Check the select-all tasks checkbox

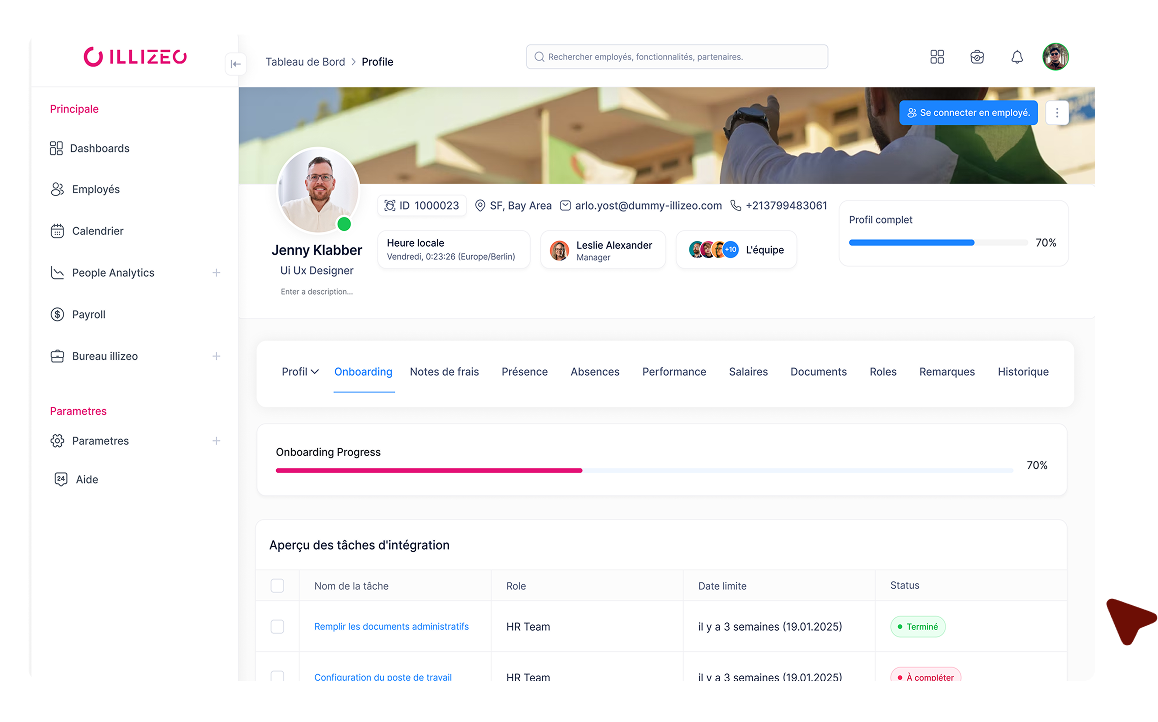pyautogui.click(x=277, y=585)
